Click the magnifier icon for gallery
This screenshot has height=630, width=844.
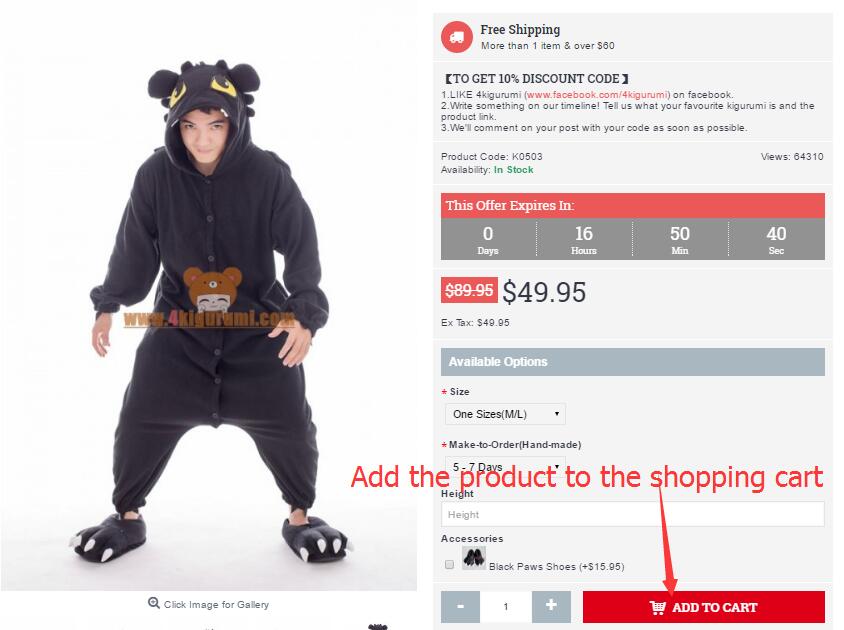click(154, 603)
